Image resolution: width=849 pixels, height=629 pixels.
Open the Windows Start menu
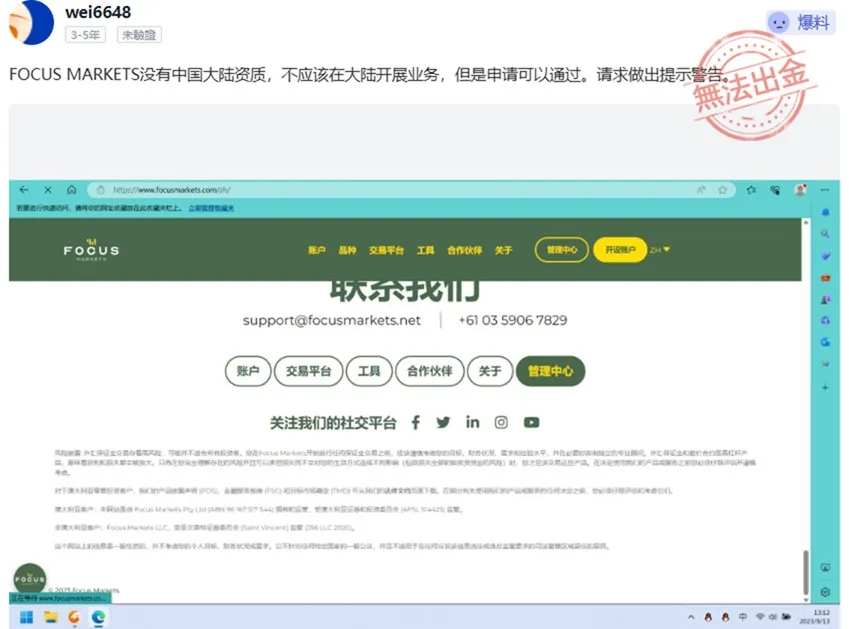point(26,617)
